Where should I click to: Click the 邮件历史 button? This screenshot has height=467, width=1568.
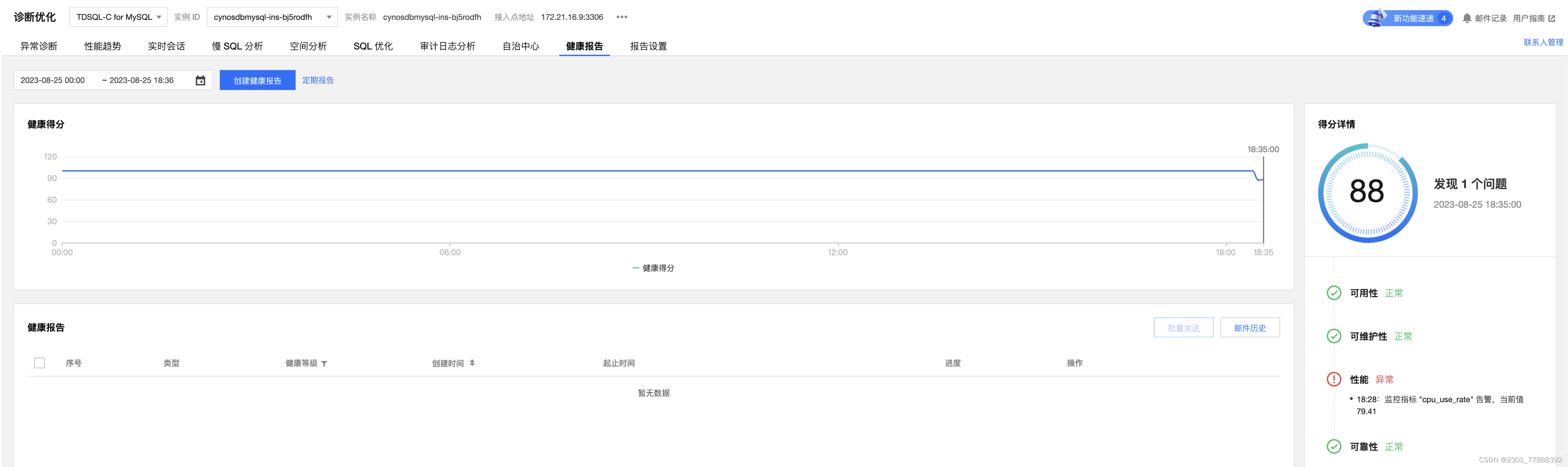1250,328
